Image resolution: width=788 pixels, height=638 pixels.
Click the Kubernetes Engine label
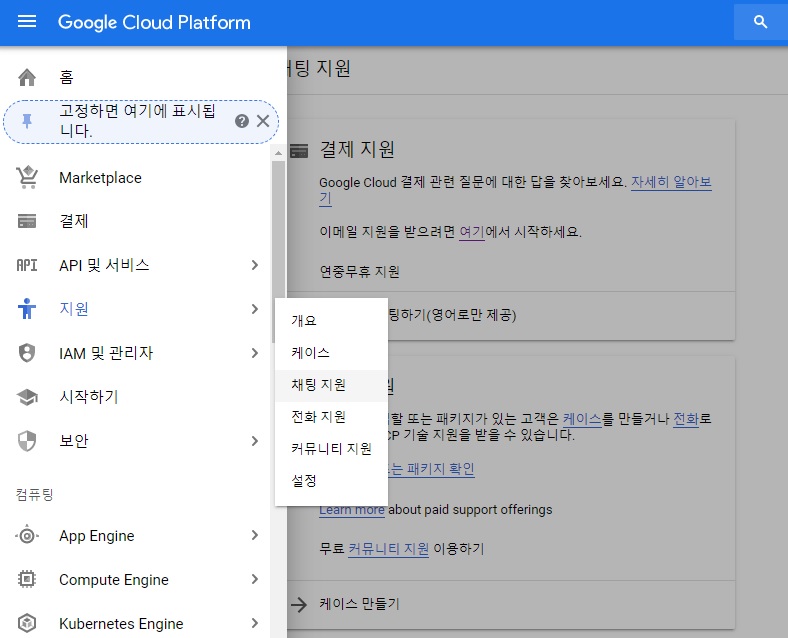coord(121,623)
